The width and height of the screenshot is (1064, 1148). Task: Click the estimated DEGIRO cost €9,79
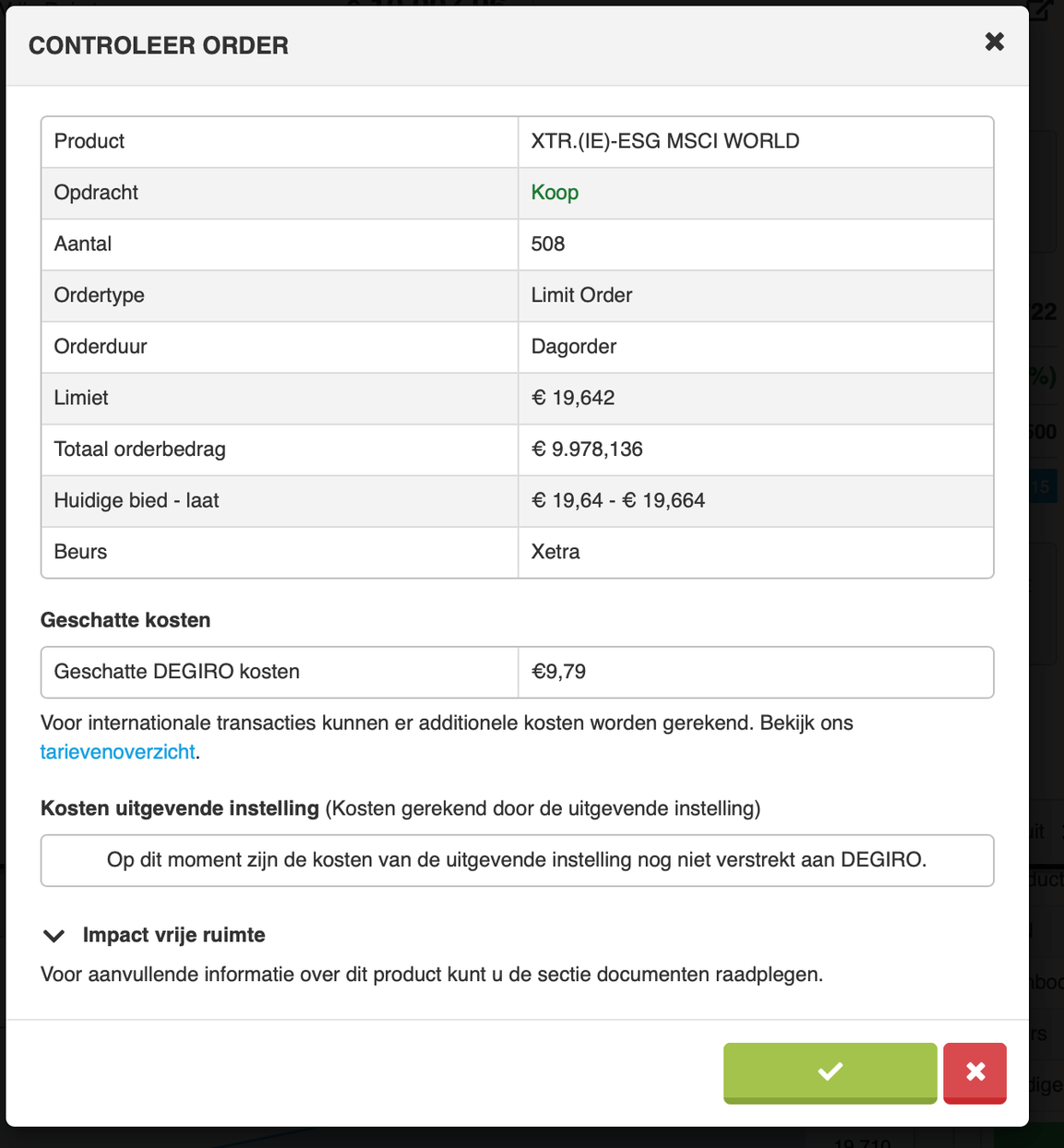[x=558, y=672]
